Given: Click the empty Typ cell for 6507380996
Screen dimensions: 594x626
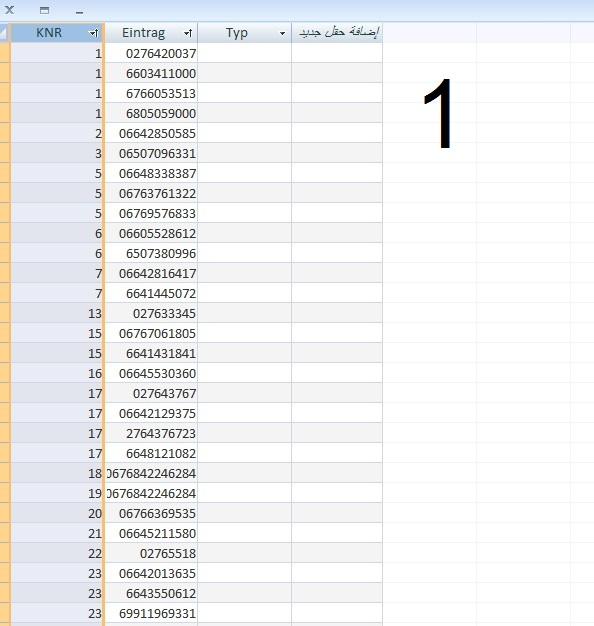Looking at the screenshot, I should tap(245, 254).
